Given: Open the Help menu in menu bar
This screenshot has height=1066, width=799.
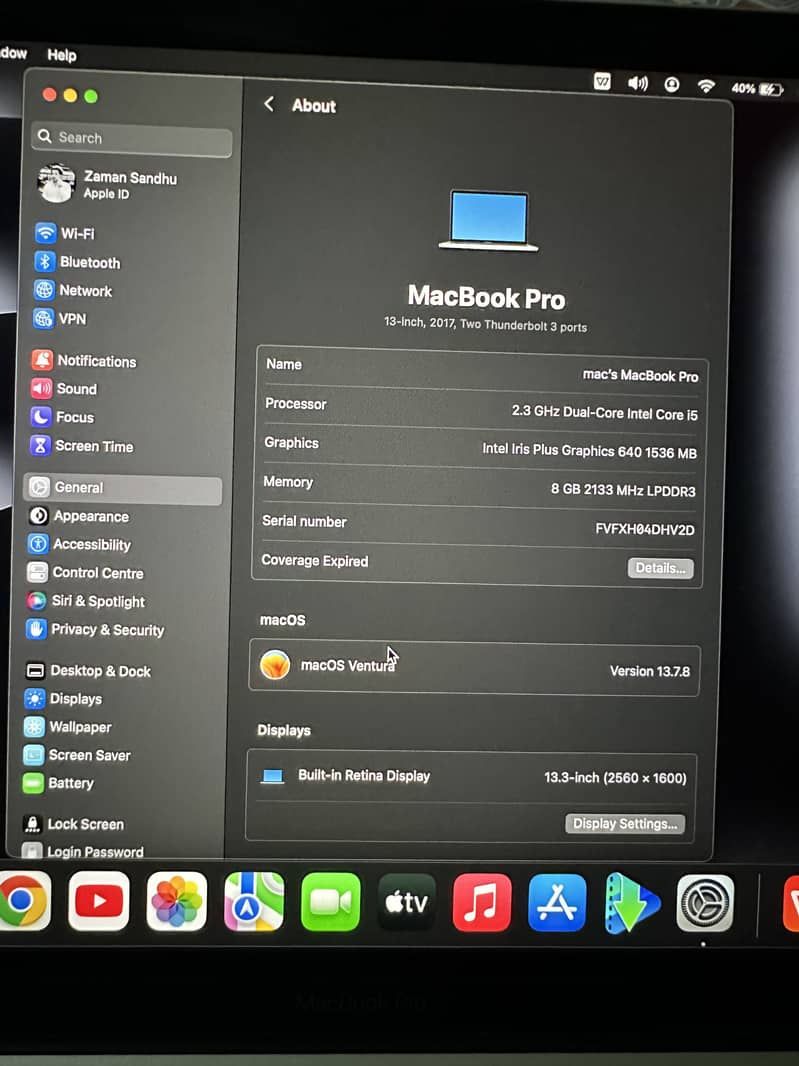Looking at the screenshot, I should [62, 55].
